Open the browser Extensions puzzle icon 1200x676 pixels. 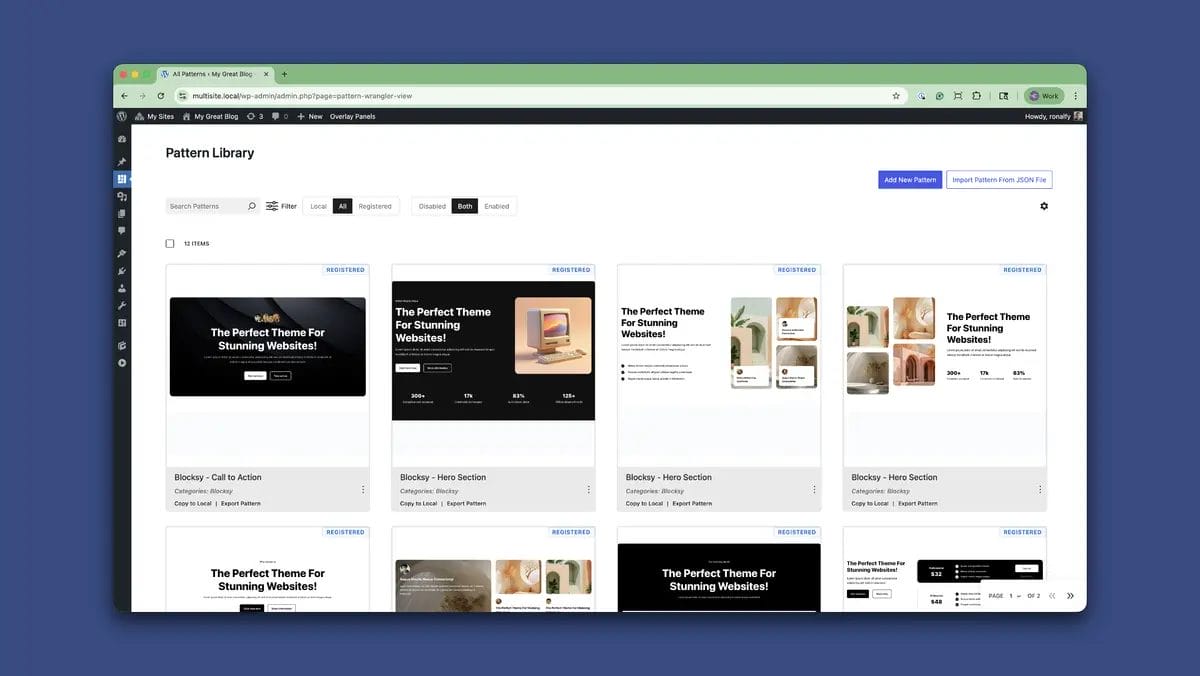(x=976, y=96)
